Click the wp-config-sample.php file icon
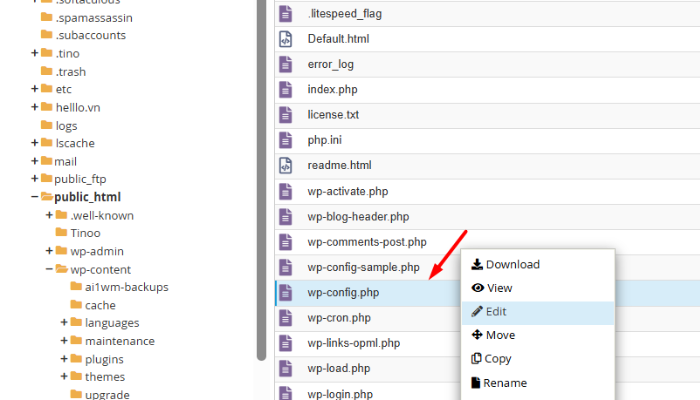The height and width of the screenshot is (400, 700). click(286, 267)
